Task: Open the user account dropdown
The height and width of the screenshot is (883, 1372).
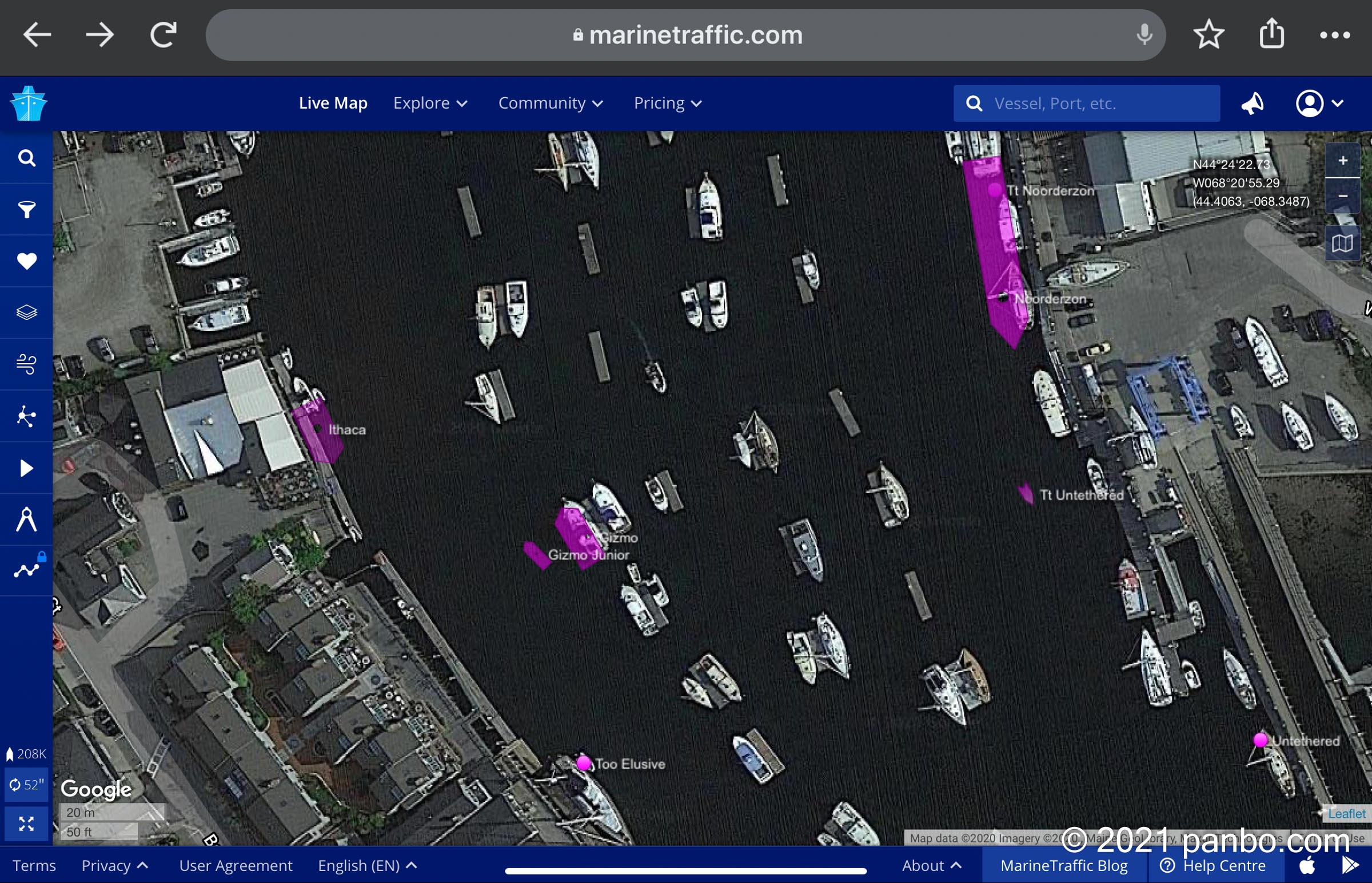Action: (x=1319, y=104)
